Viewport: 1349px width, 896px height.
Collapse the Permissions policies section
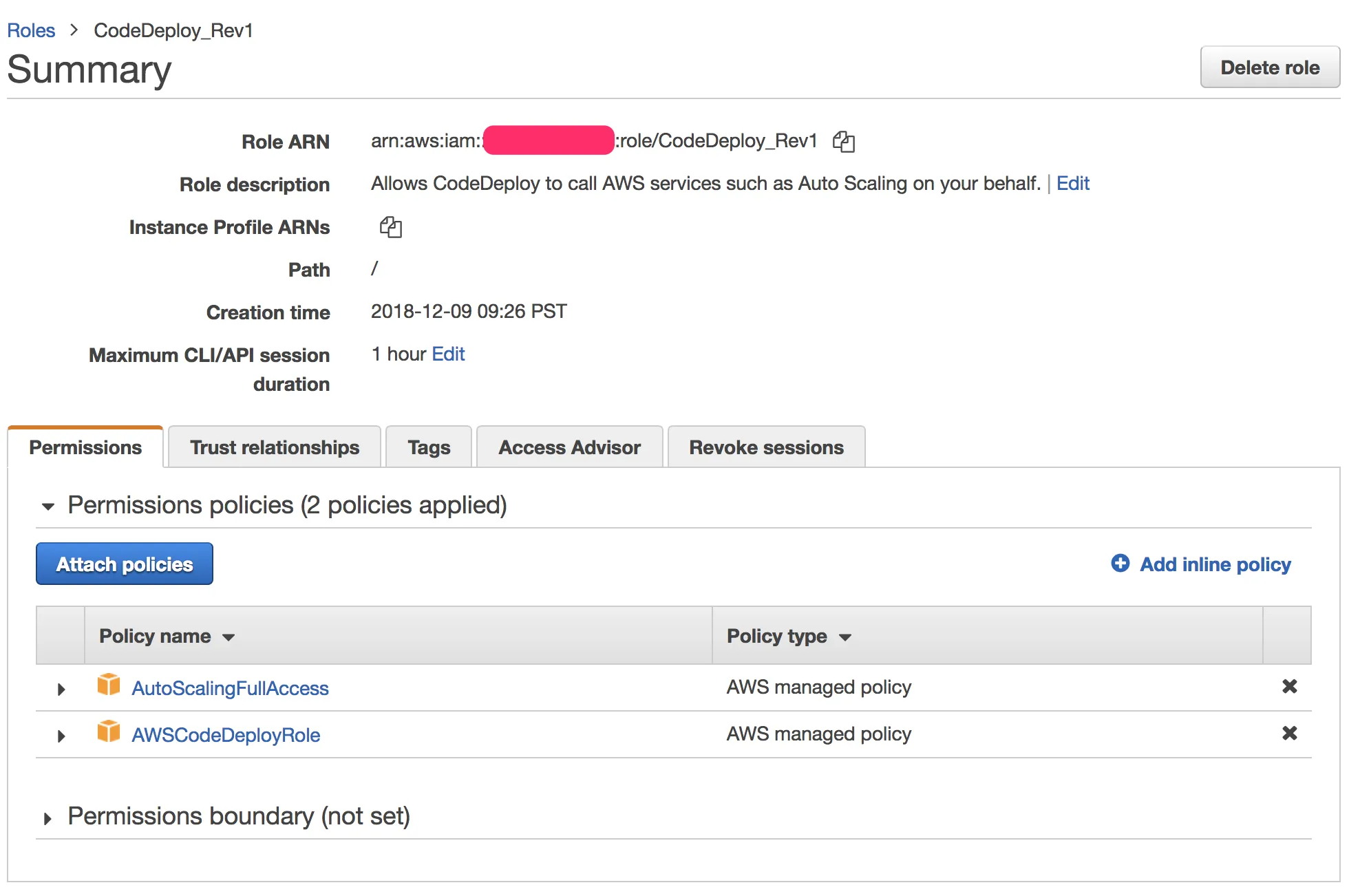[x=48, y=506]
